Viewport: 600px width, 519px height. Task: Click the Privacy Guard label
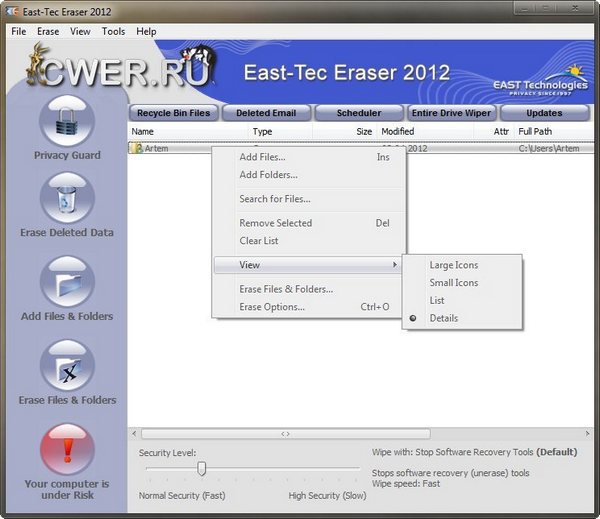67,155
